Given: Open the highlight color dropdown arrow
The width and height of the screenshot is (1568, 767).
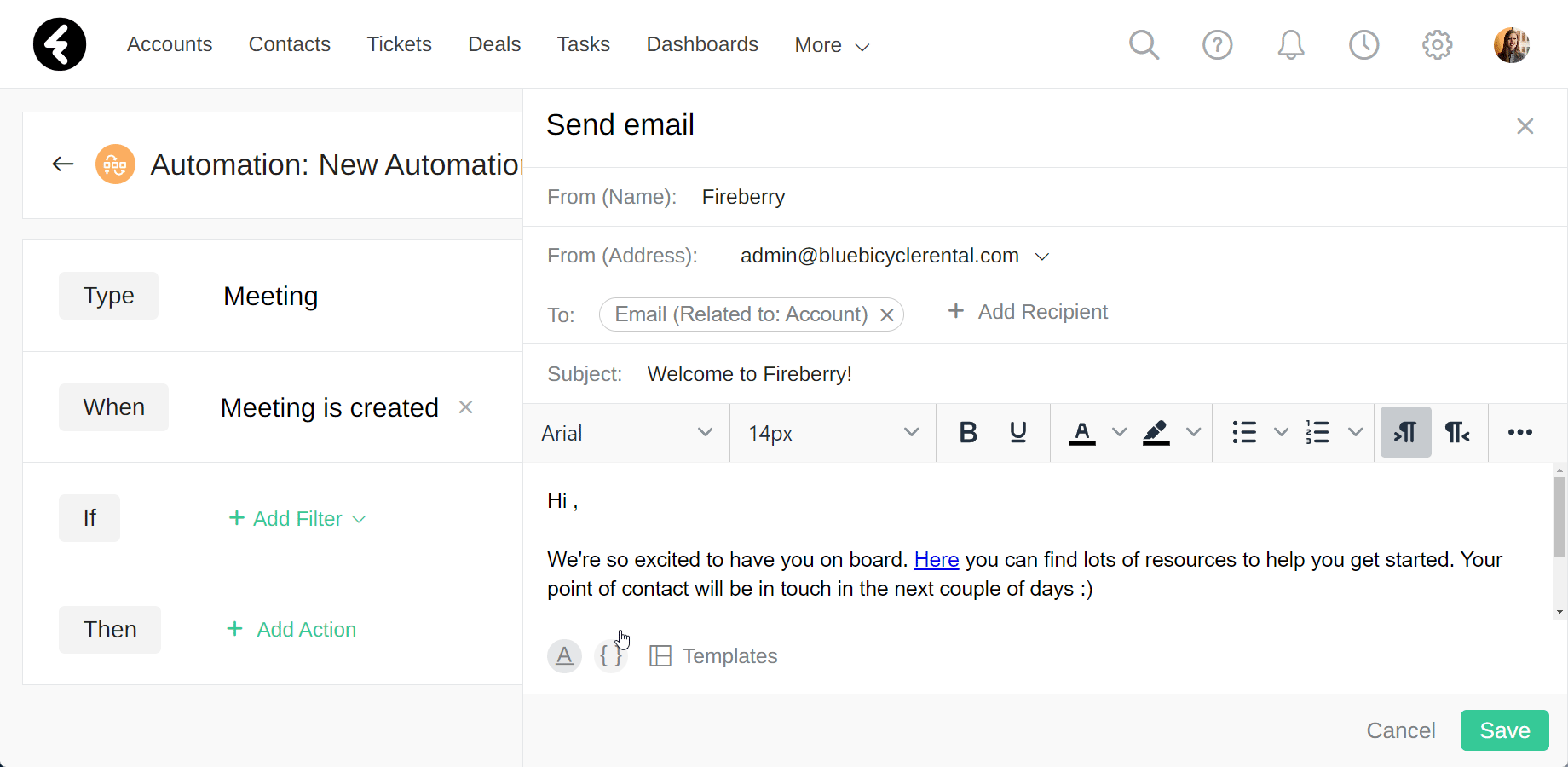Looking at the screenshot, I should 1193,433.
